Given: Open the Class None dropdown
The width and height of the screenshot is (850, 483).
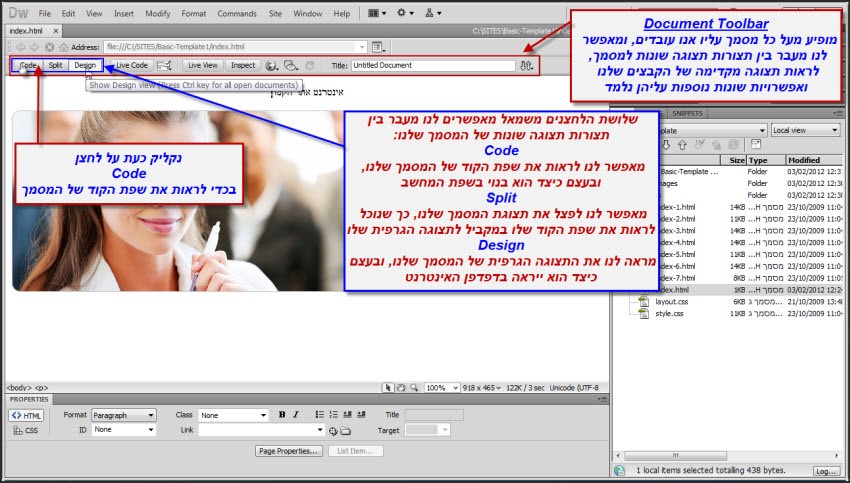Looking at the screenshot, I should [x=233, y=415].
